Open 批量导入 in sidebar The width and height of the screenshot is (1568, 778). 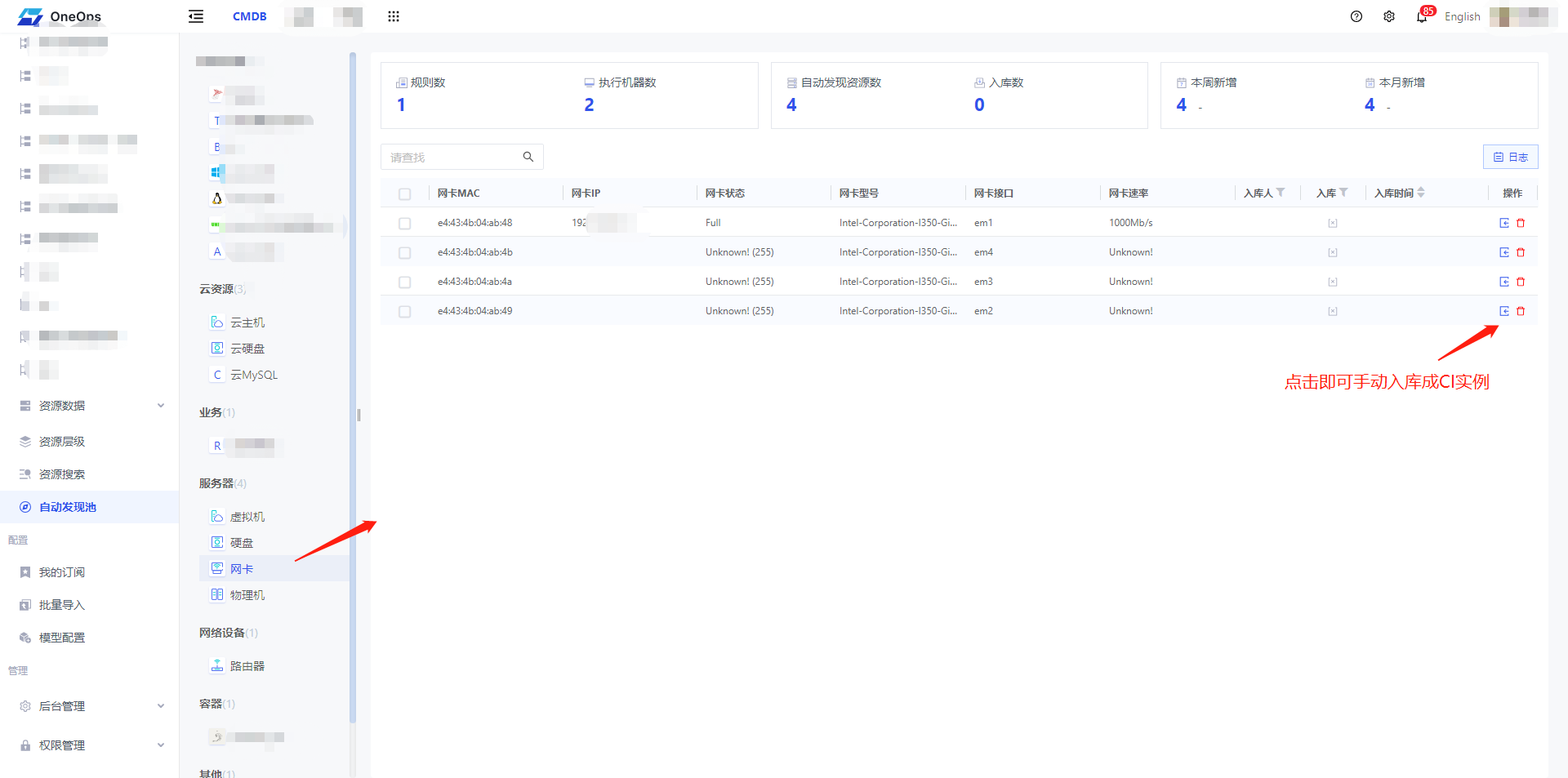pos(62,605)
